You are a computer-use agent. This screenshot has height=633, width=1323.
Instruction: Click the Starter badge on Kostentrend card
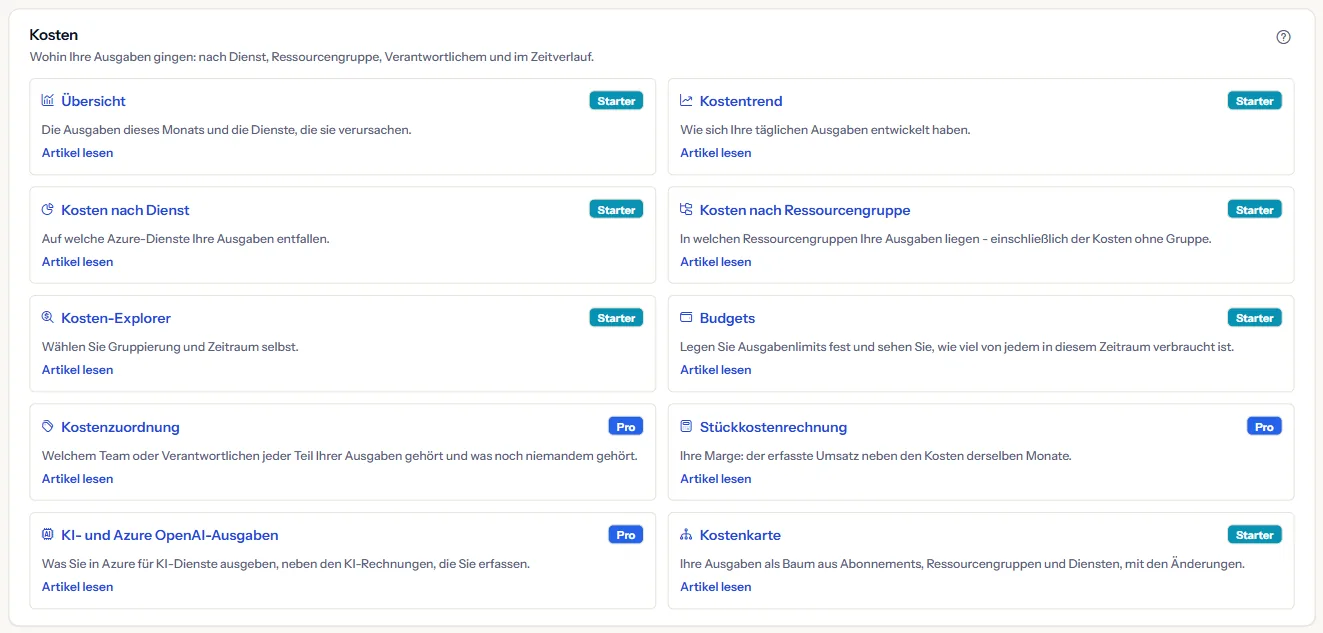click(x=1254, y=101)
